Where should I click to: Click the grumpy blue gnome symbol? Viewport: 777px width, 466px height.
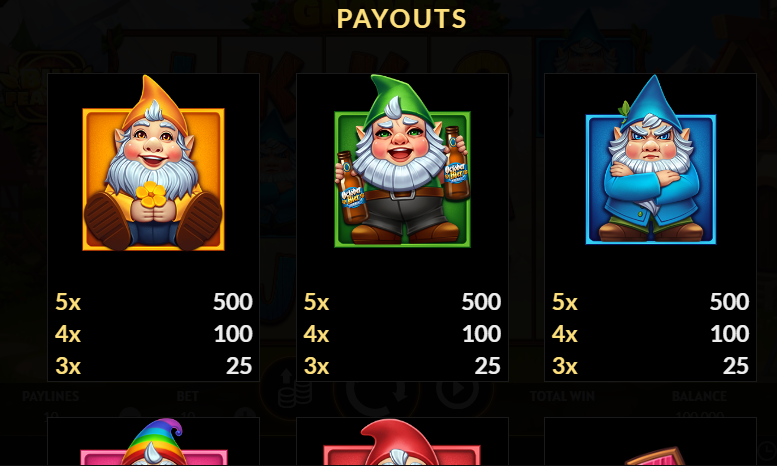(x=651, y=160)
